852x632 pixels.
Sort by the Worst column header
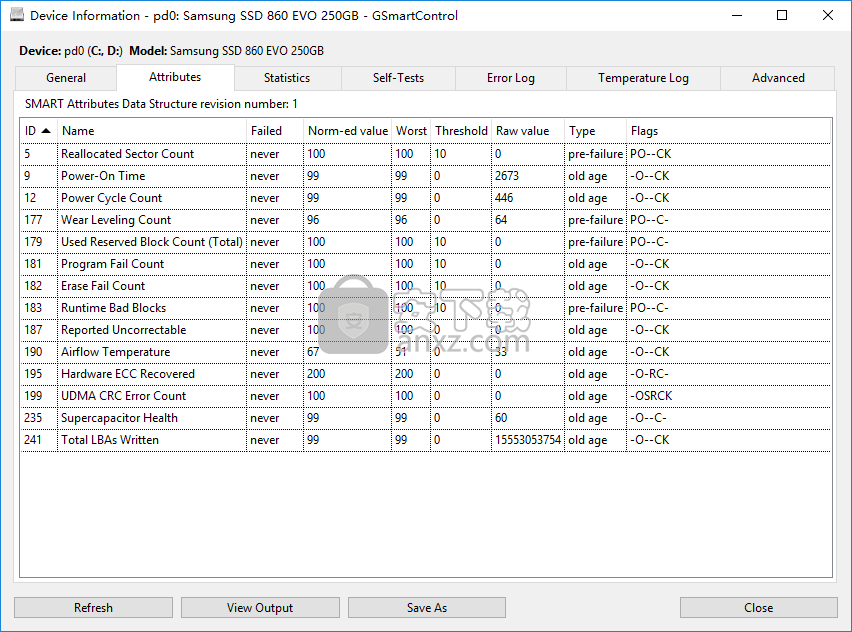pyautogui.click(x=411, y=130)
